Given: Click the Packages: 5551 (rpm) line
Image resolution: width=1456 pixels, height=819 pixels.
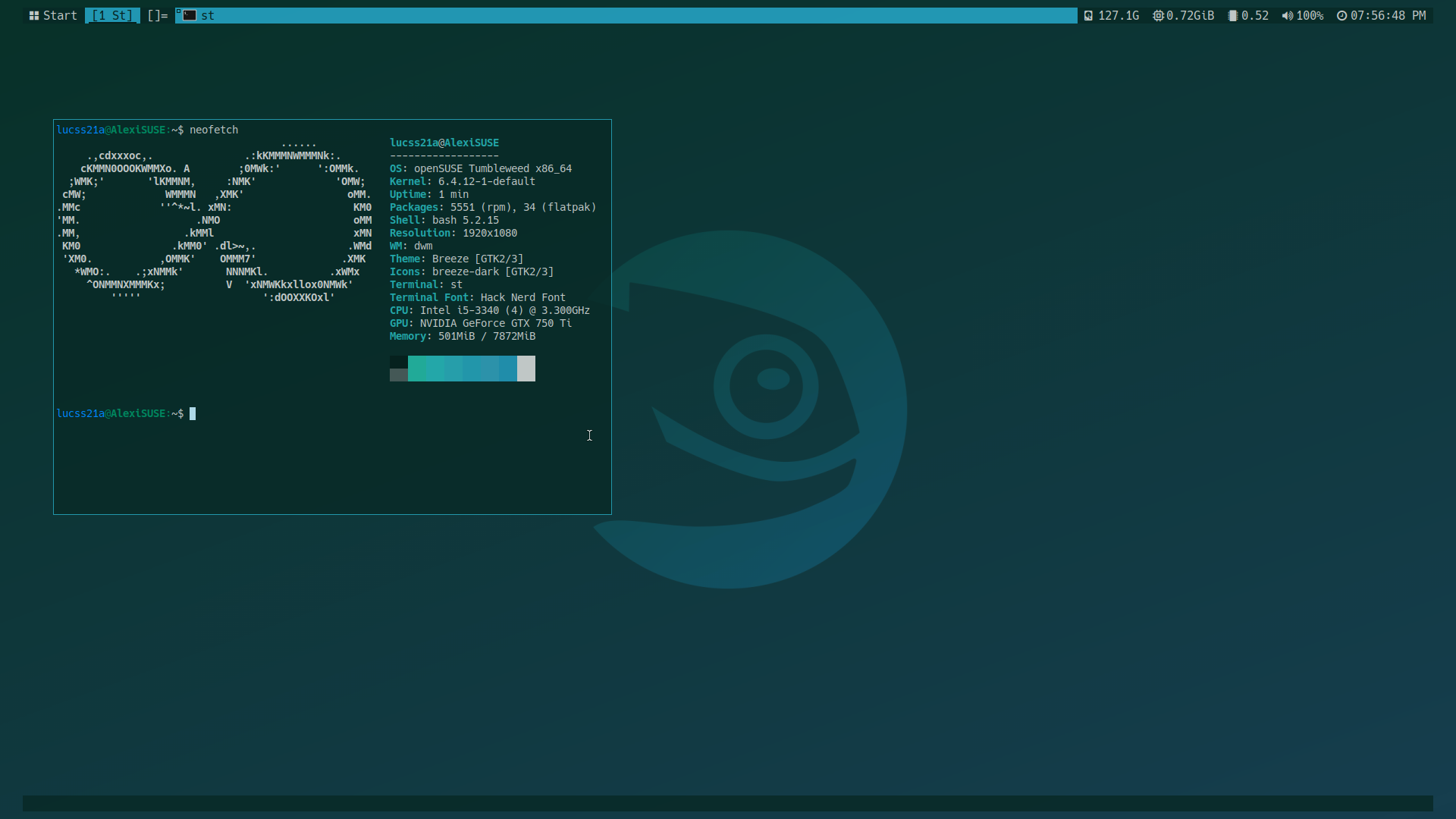Looking at the screenshot, I should pyautogui.click(x=493, y=207).
